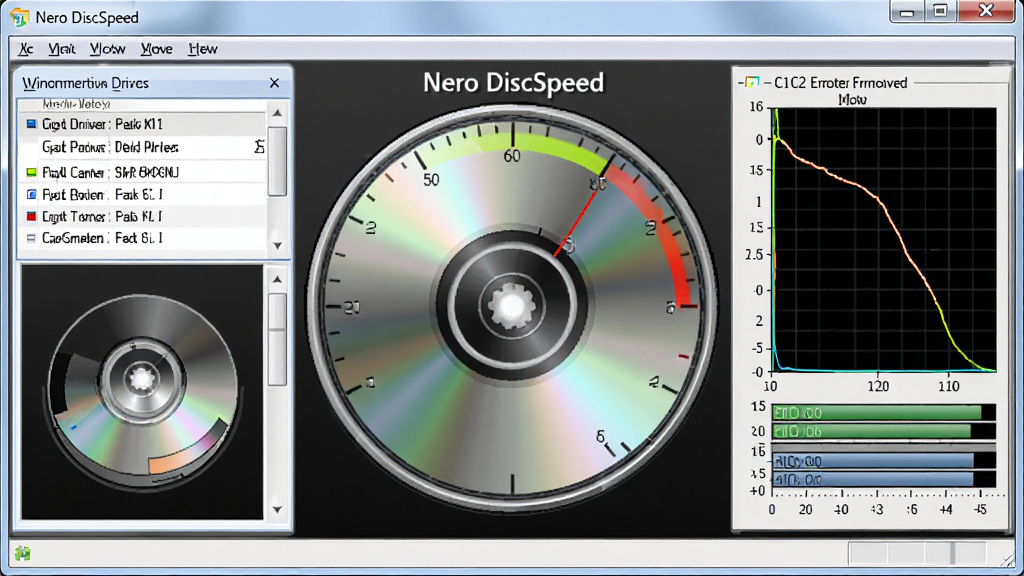1024x576 pixels.
Task: Open the 'Vlotw' menu
Action: [x=108, y=49]
